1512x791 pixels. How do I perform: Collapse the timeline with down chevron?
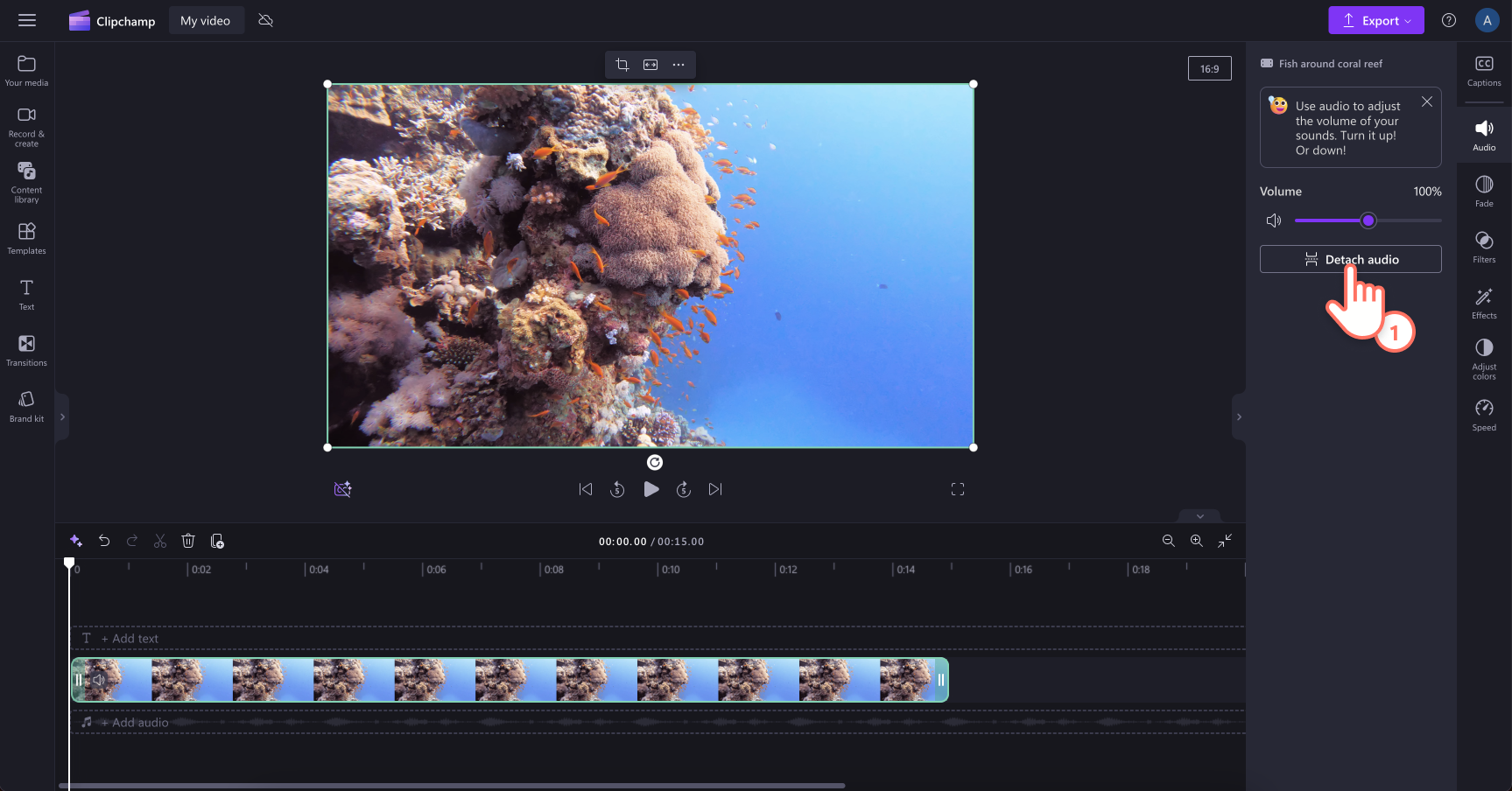[1200, 516]
